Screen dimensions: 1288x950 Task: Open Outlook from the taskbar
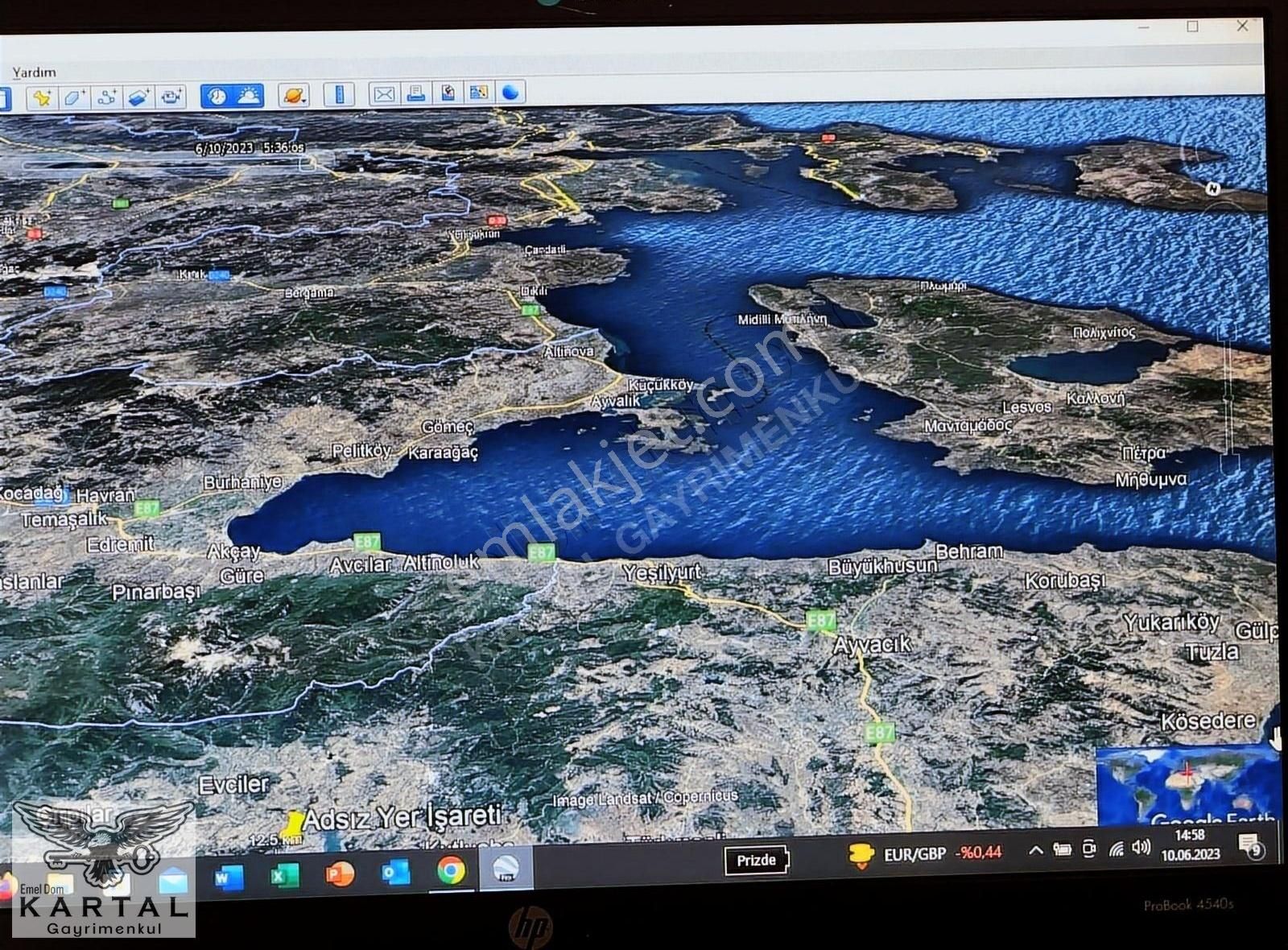click(x=395, y=872)
